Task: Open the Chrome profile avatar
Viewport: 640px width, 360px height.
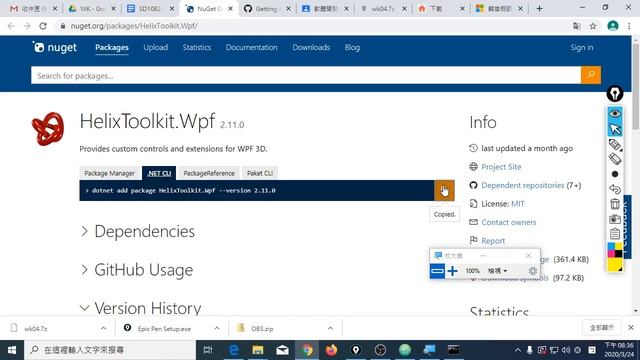Action: tap(613, 26)
